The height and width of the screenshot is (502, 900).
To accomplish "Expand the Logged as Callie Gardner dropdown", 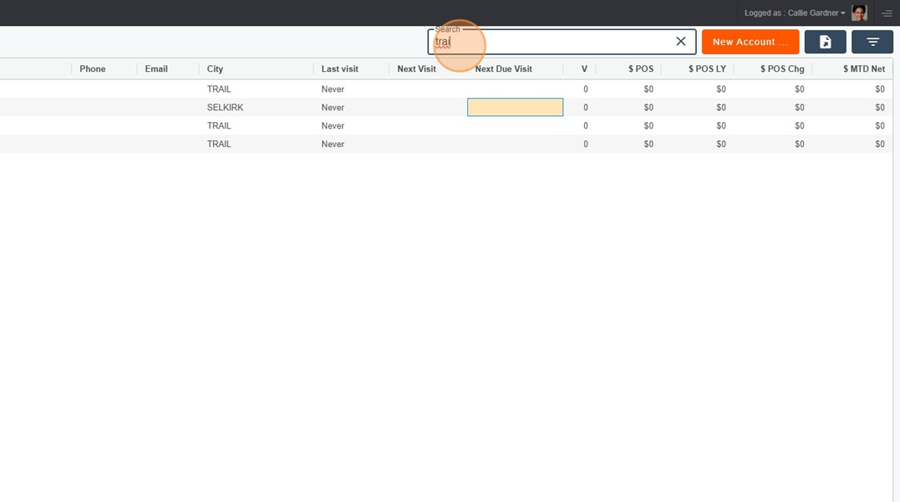I will point(794,13).
